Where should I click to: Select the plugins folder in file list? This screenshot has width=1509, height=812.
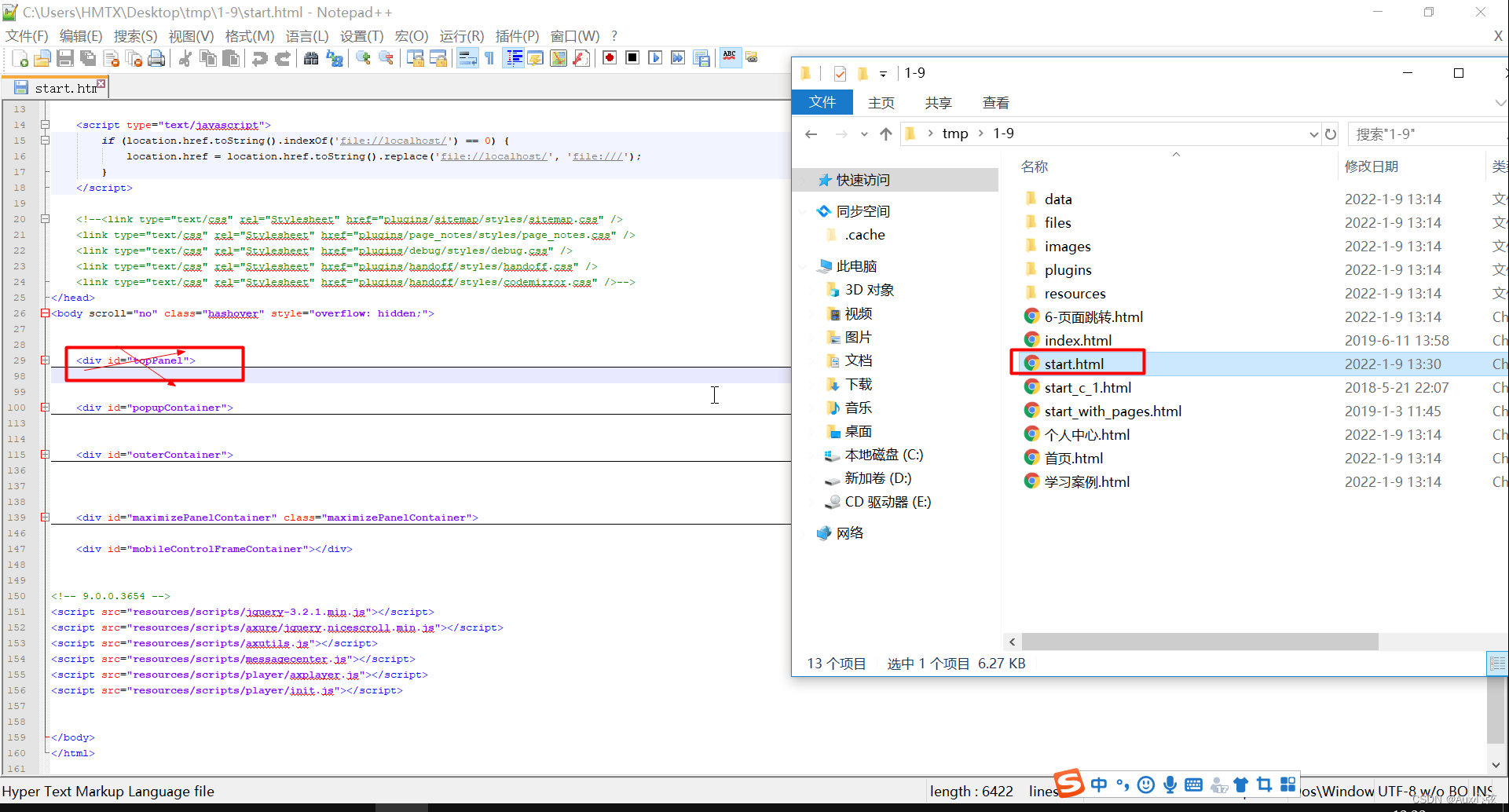(x=1068, y=270)
